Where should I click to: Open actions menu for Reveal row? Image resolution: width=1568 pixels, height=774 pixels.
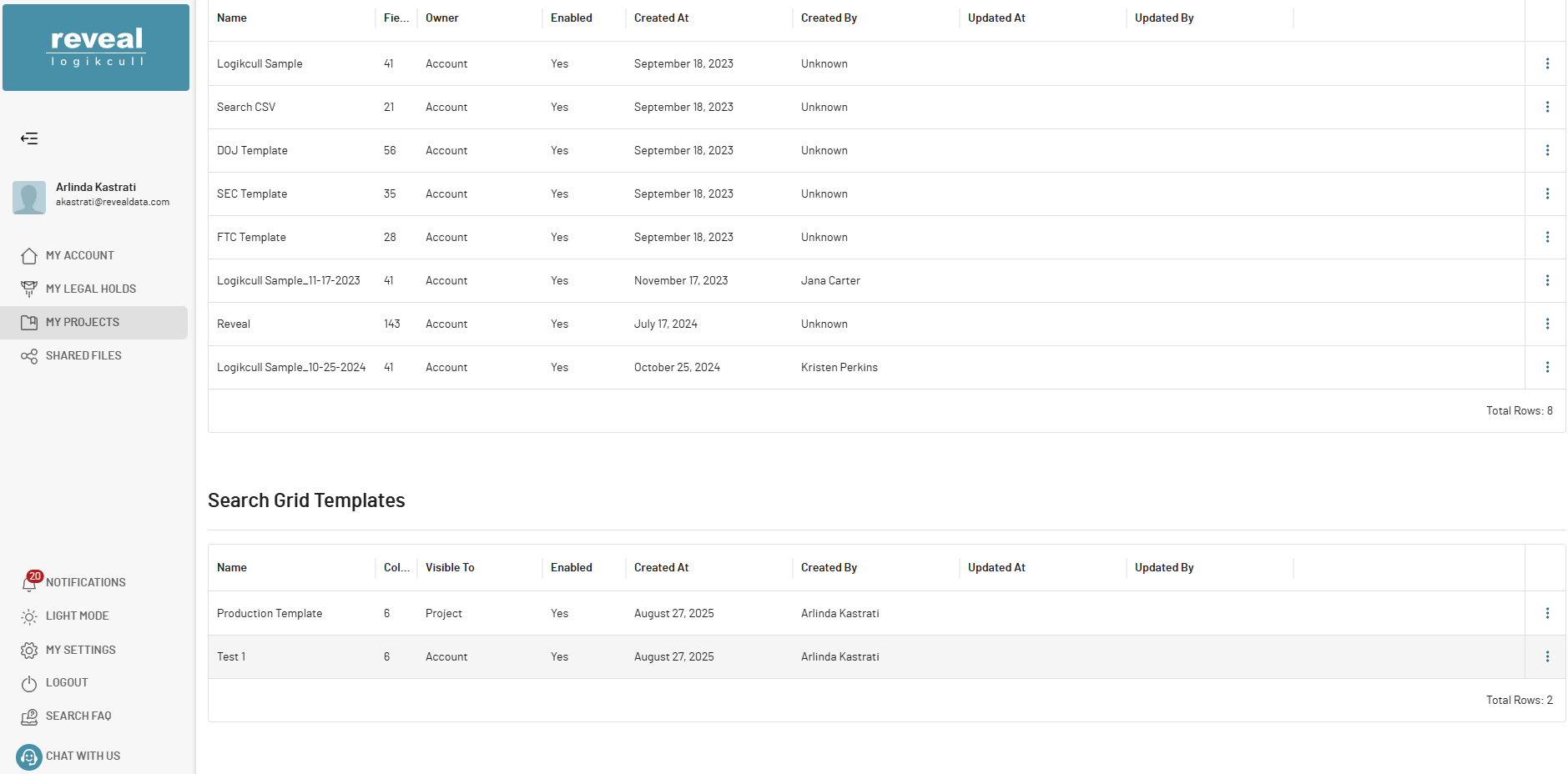click(x=1547, y=324)
